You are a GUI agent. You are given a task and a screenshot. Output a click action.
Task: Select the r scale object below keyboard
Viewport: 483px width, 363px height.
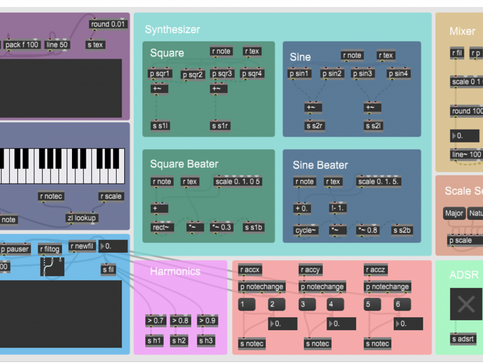click(x=111, y=196)
